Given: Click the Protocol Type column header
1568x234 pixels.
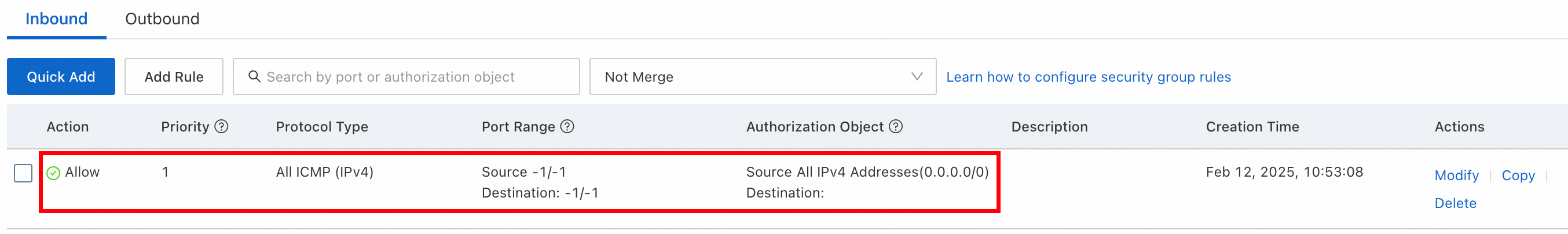Looking at the screenshot, I should pos(322,126).
